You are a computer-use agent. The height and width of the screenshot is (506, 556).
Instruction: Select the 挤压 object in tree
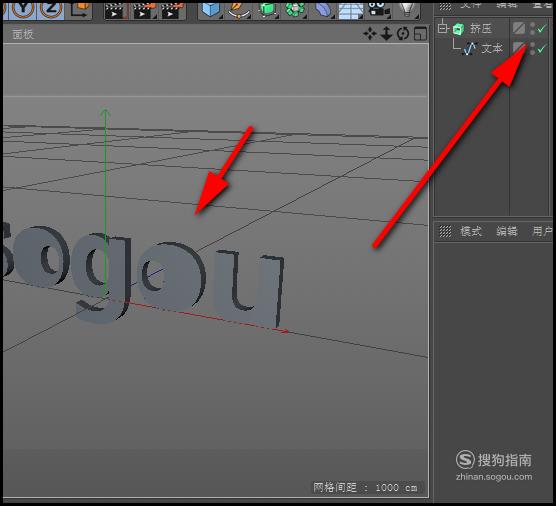point(481,28)
